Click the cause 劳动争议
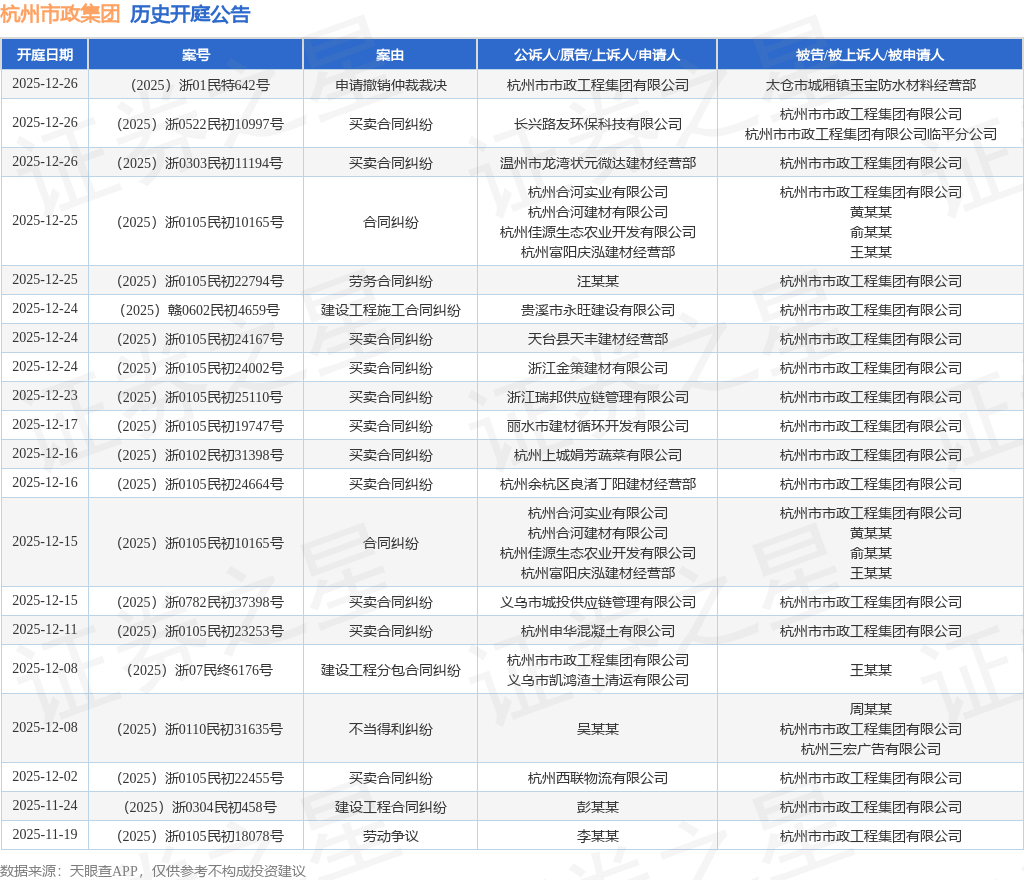 click(391, 836)
